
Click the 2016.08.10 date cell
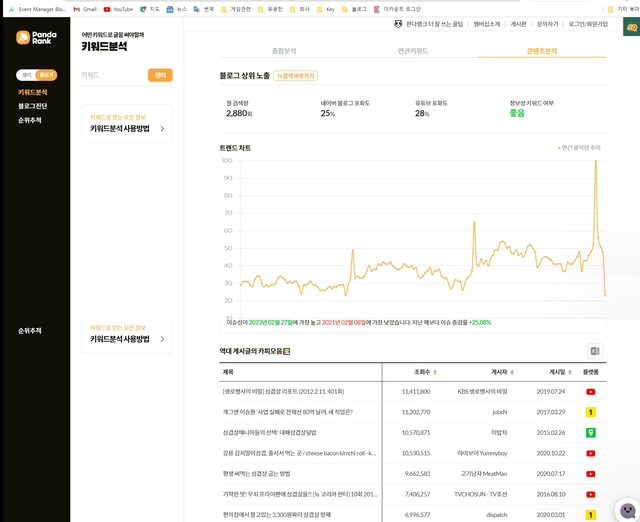pyautogui.click(x=551, y=494)
